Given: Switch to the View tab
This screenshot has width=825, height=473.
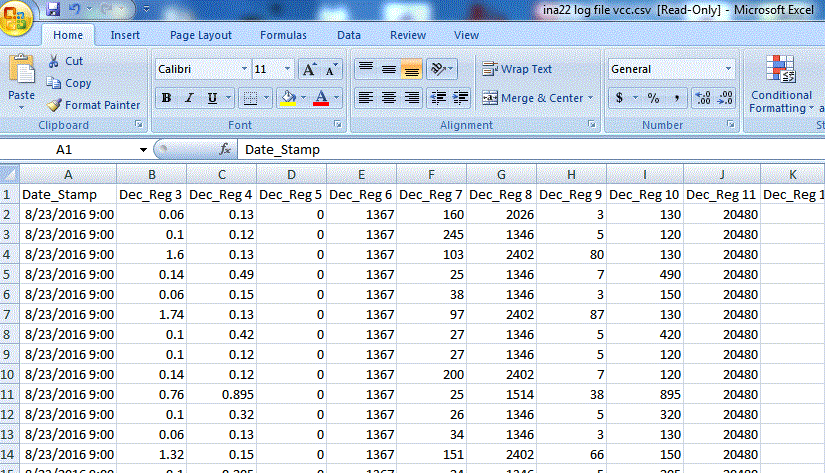Looking at the screenshot, I should coord(466,35).
